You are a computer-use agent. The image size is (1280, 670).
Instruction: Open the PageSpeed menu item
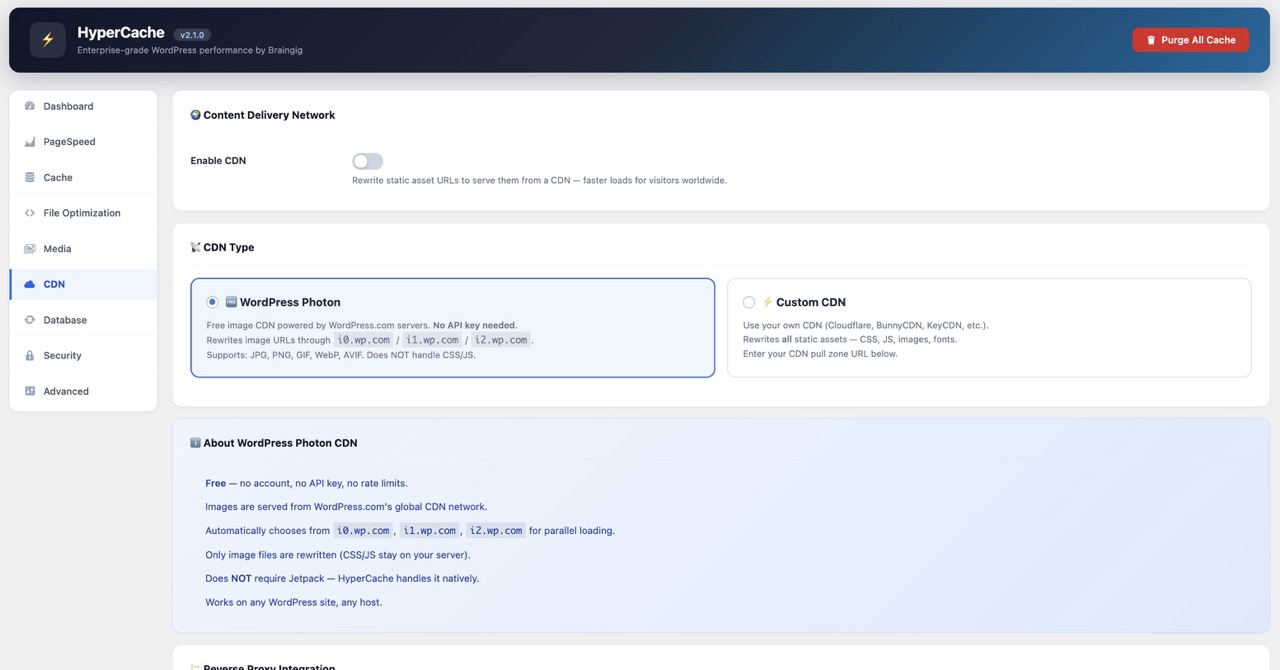pos(83,142)
